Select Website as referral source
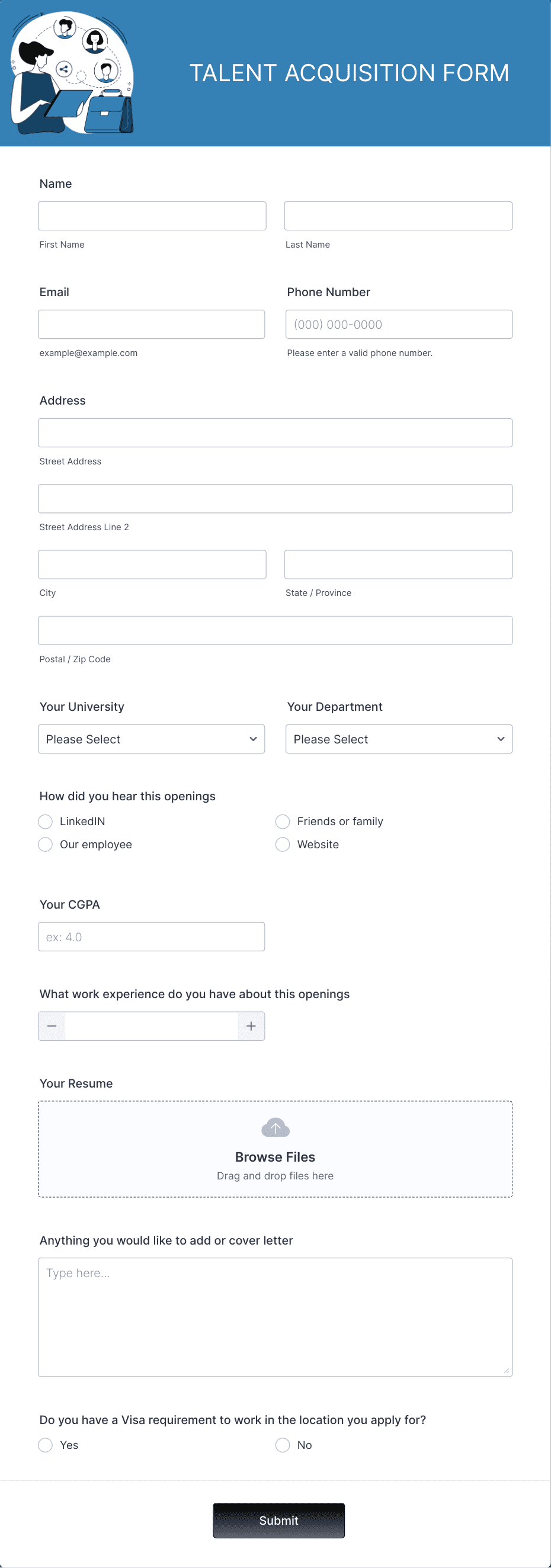Image resolution: width=551 pixels, height=1568 pixels. [x=283, y=844]
